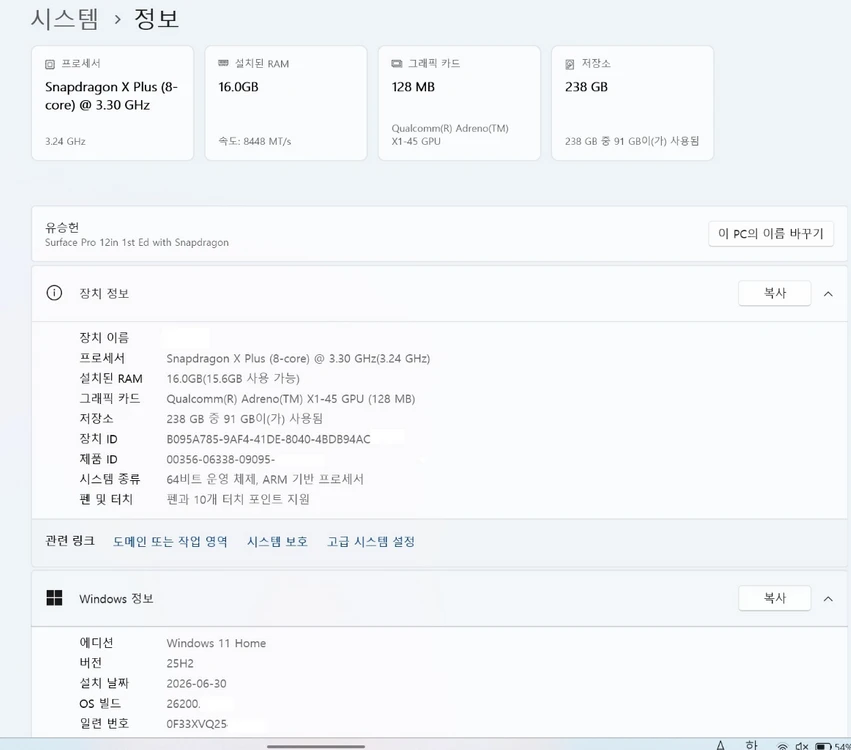
Task: Select serial number 0F33XVQ25
Action: coord(197,723)
